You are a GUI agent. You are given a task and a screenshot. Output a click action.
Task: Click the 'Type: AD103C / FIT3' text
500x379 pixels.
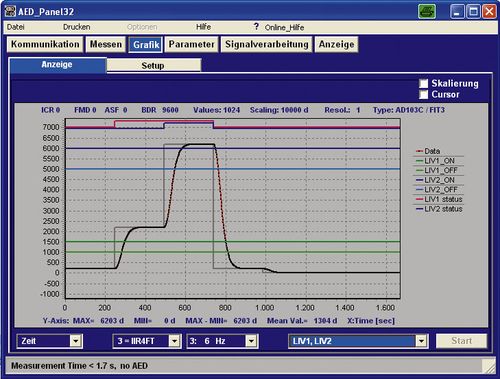(x=409, y=110)
